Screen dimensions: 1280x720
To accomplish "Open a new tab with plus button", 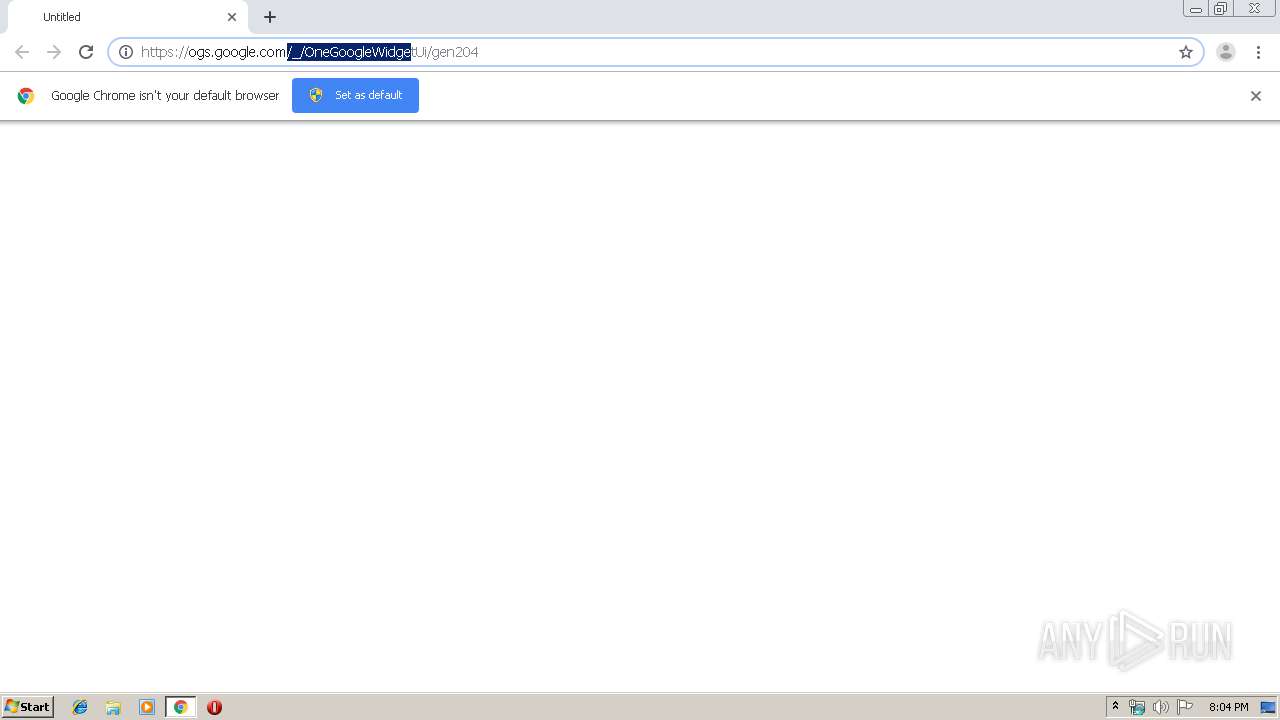I will (270, 17).
